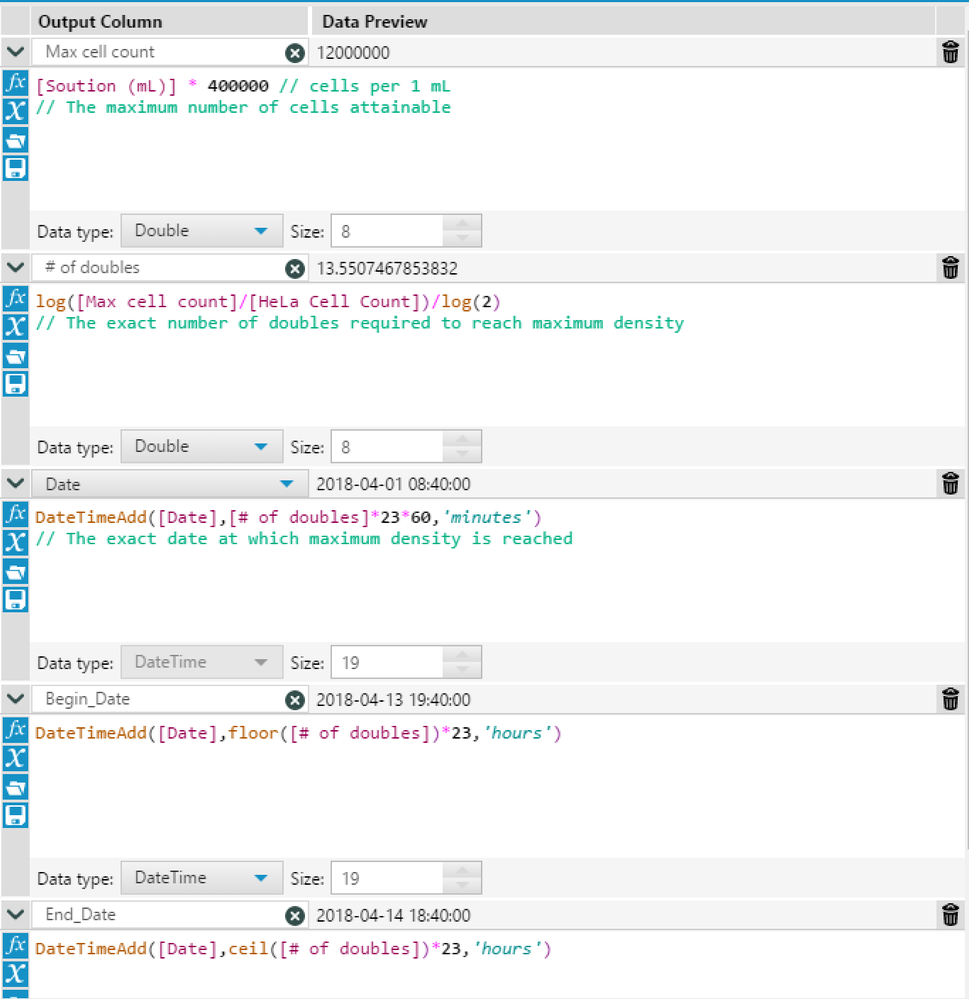Open saved expressions folder for Date expression
This screenshot has height=999, width=969.
tap(15, 571)
